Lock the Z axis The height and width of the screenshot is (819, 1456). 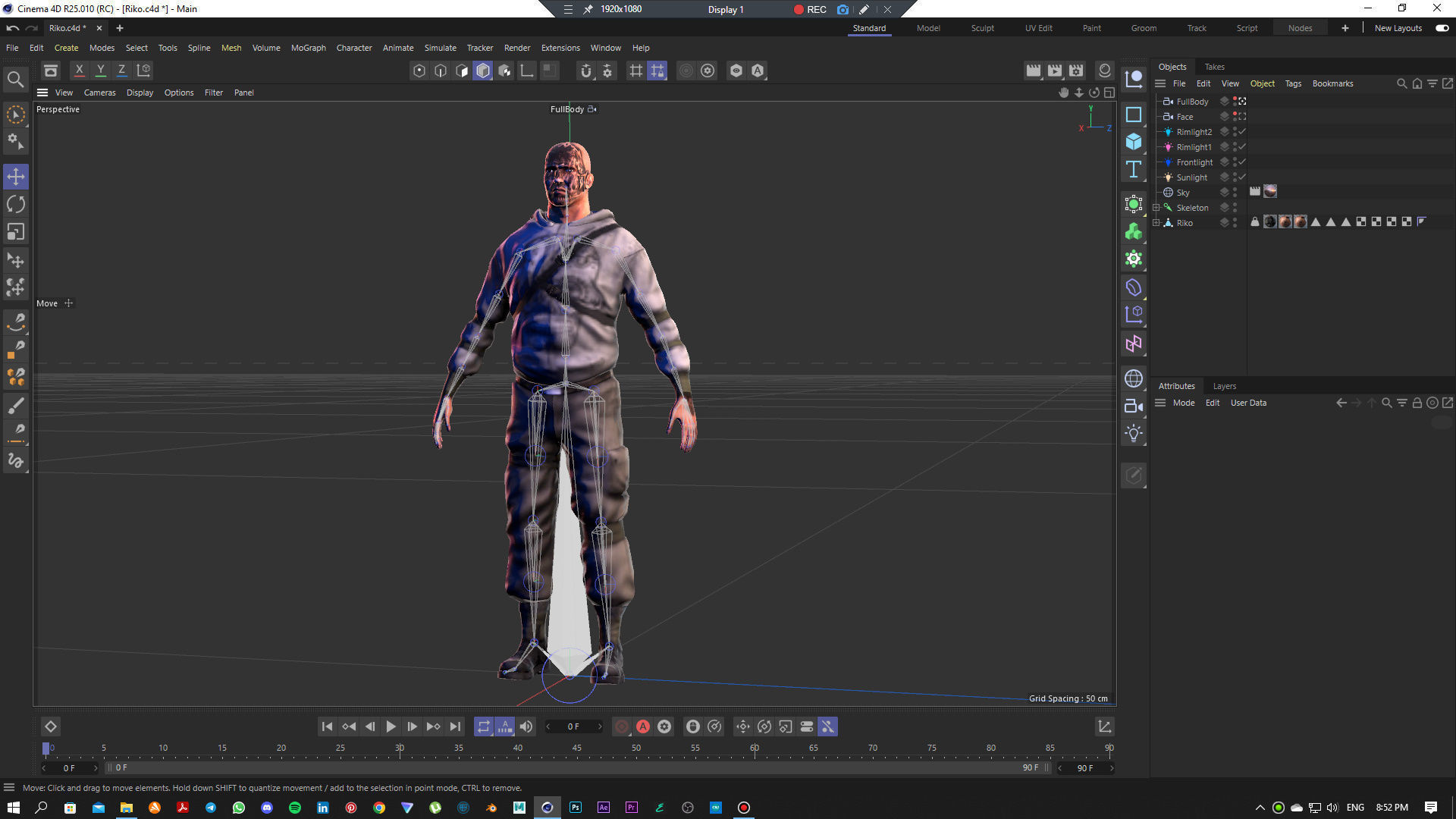click(121, 71)
